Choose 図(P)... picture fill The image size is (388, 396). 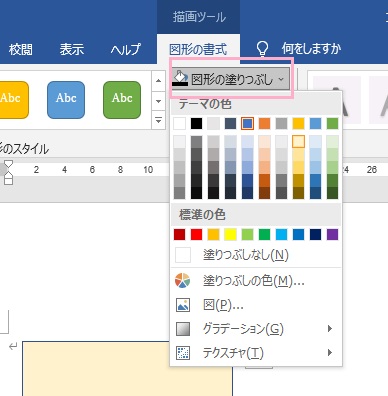(256, 305)
